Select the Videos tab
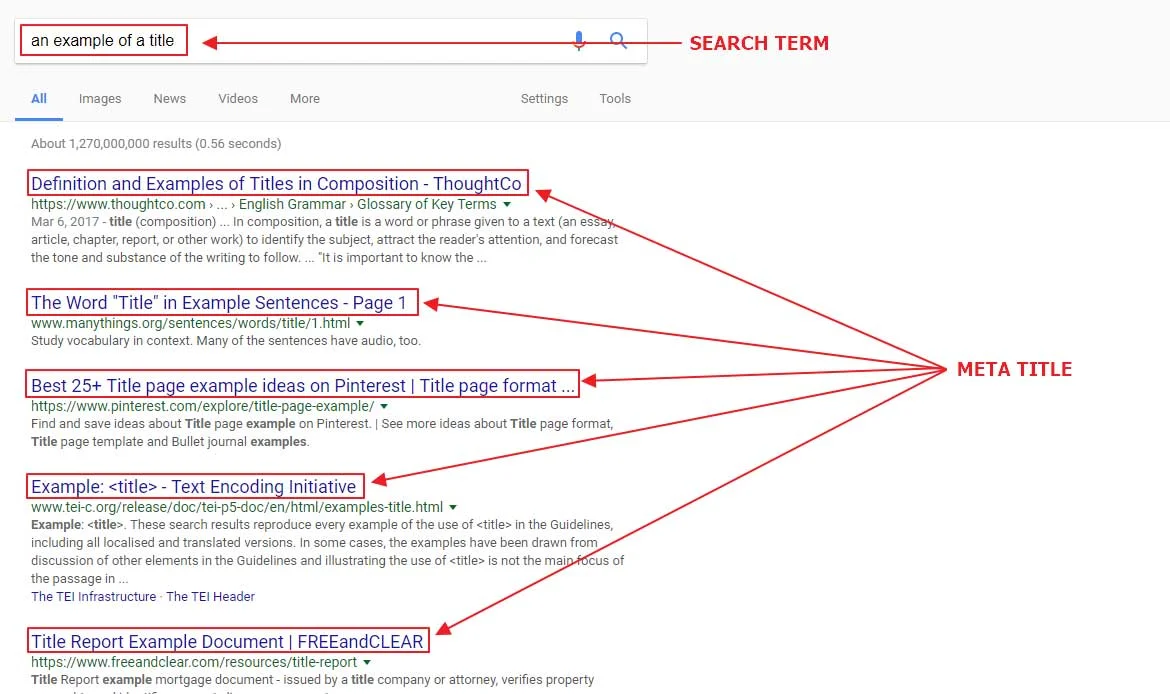The height and width of the screenshot is (694, 1170). [x=238, y=99]
